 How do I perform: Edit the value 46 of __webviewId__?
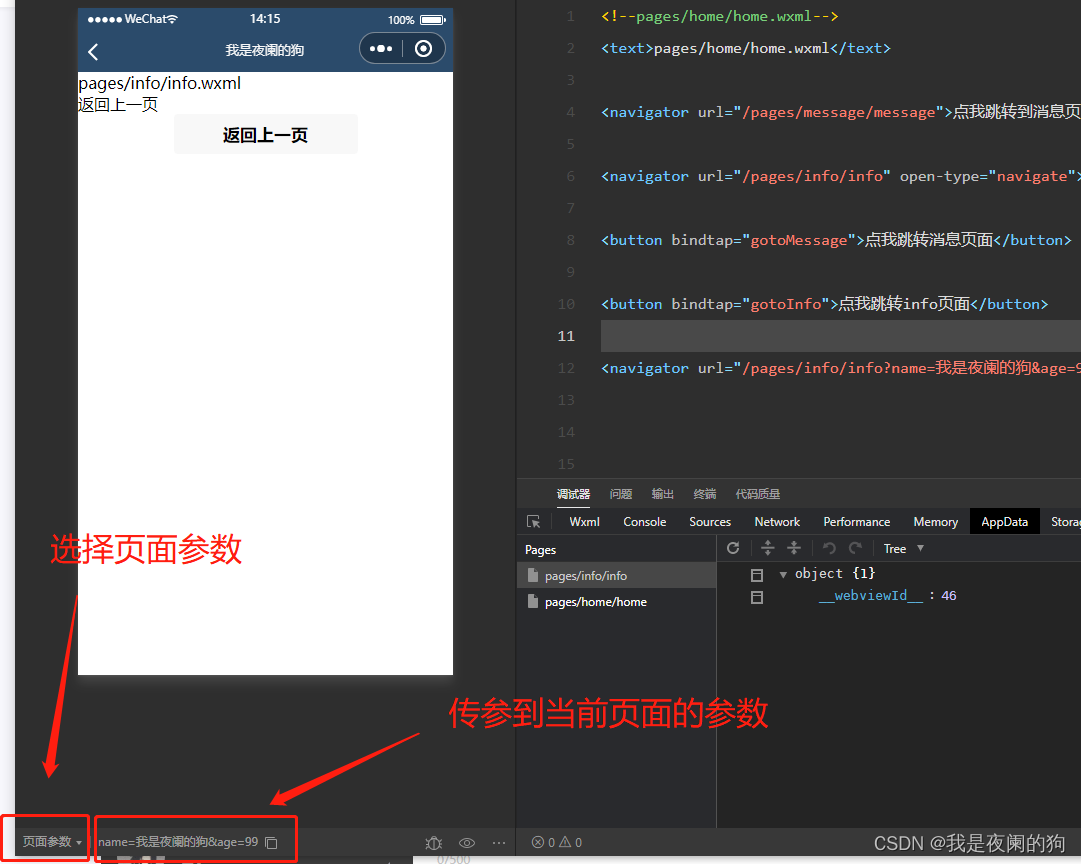[x=949, y=596]
